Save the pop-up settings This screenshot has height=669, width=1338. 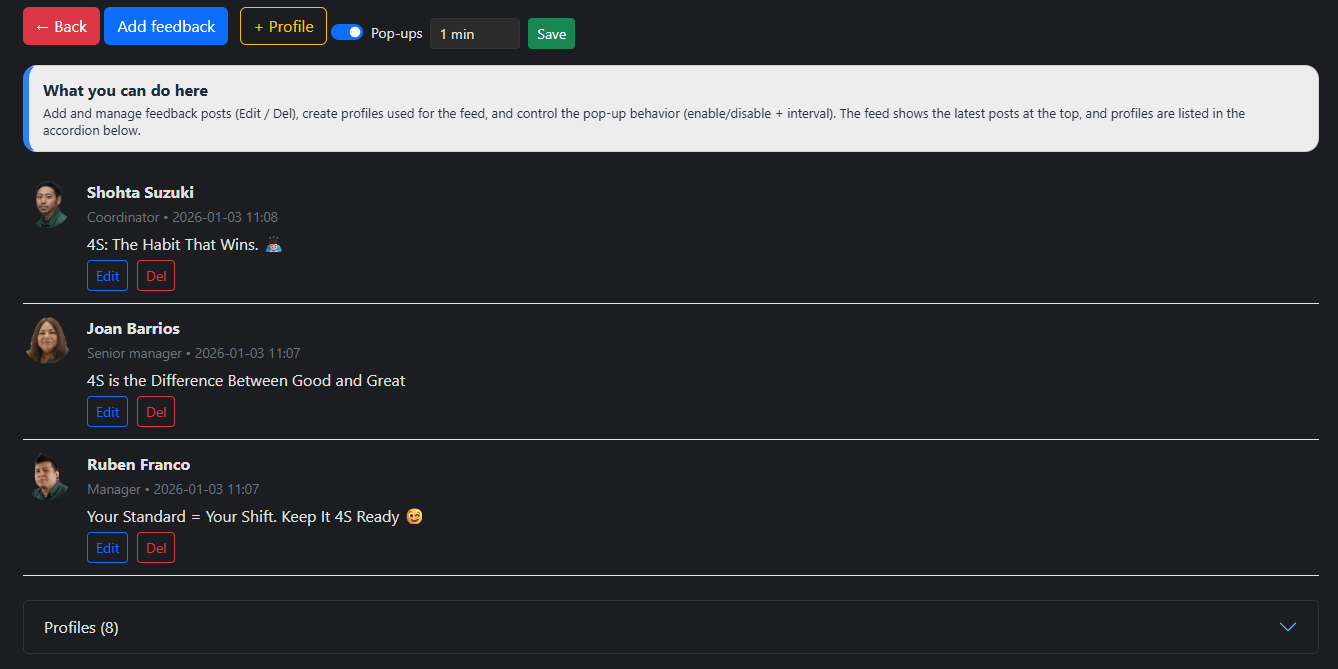click(551, 34)
